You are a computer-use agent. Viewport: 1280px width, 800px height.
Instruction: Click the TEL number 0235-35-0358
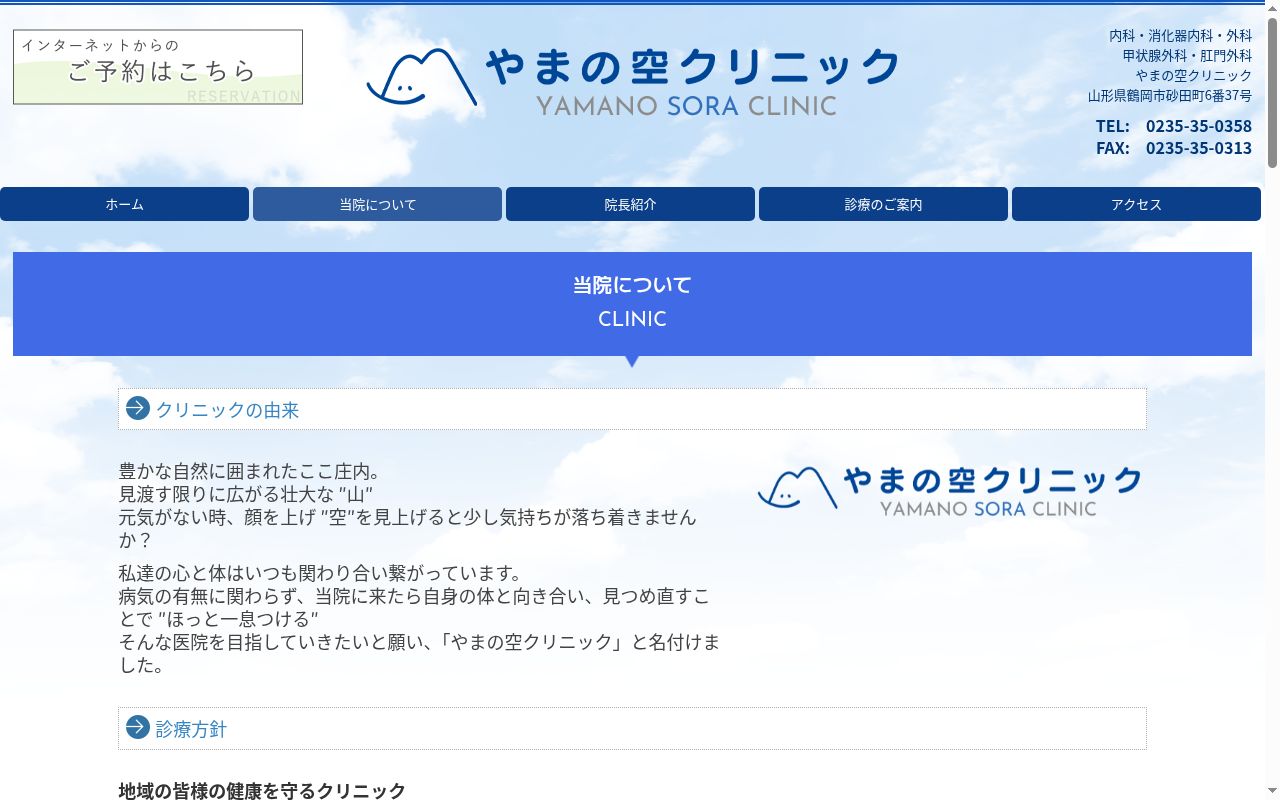click(x=1198, y=126)
